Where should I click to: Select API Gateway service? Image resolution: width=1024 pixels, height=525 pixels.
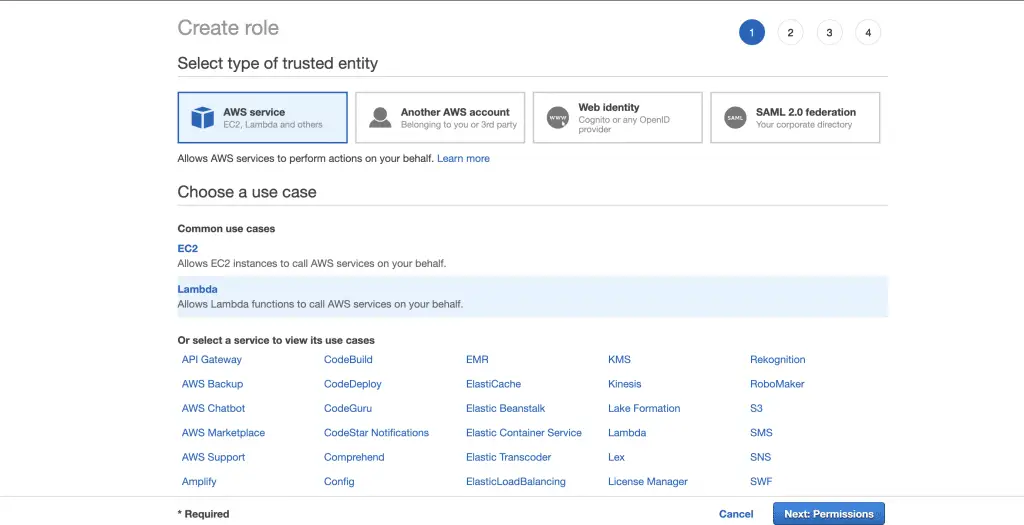212,360
